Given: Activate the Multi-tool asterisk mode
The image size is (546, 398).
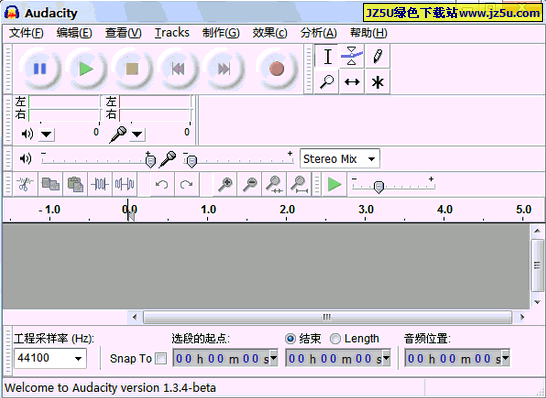Looking at the screenshot, I should coord(377,82).
